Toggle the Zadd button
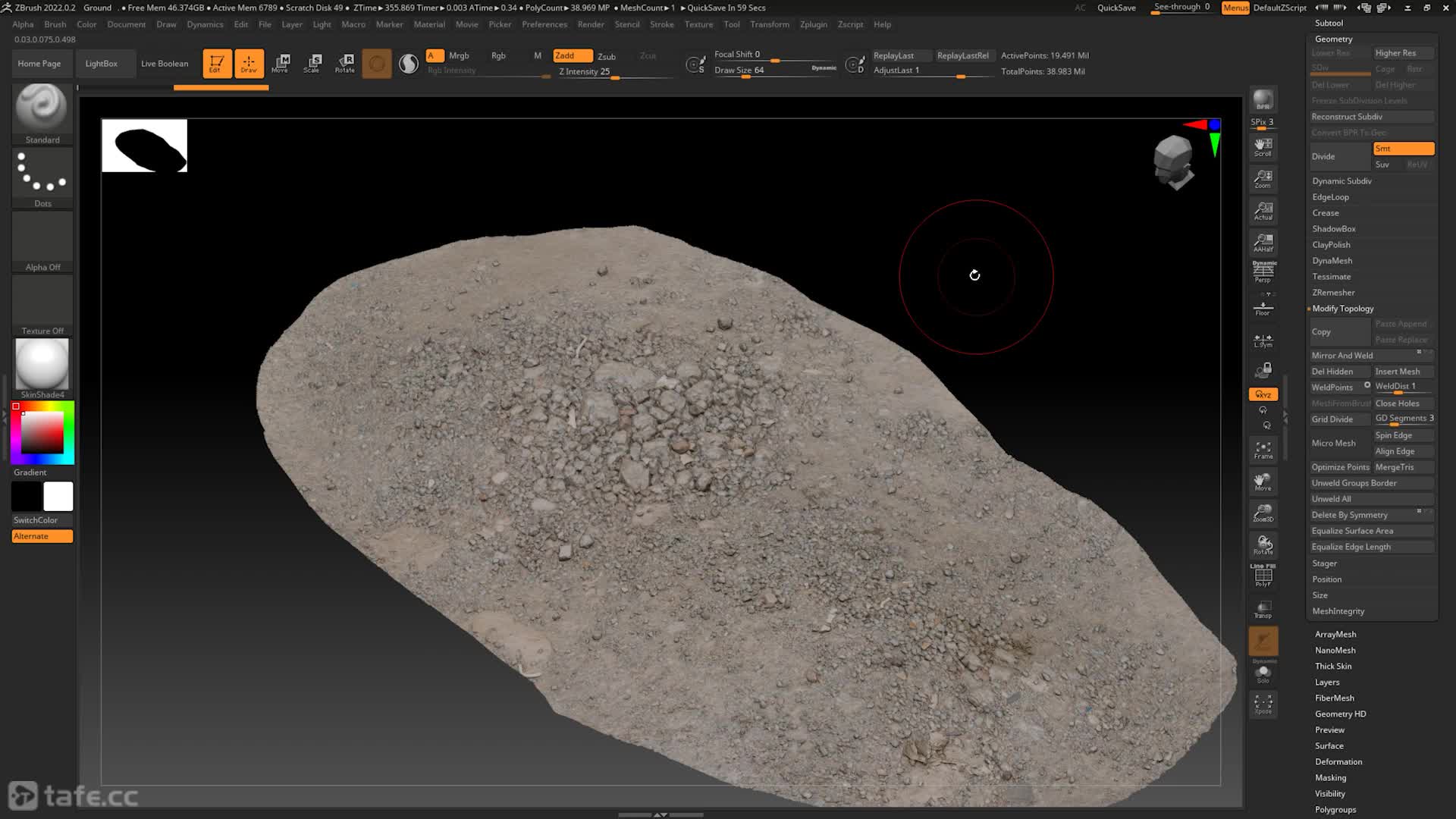This screenshot has height=819, width=1456. [573, 55]
